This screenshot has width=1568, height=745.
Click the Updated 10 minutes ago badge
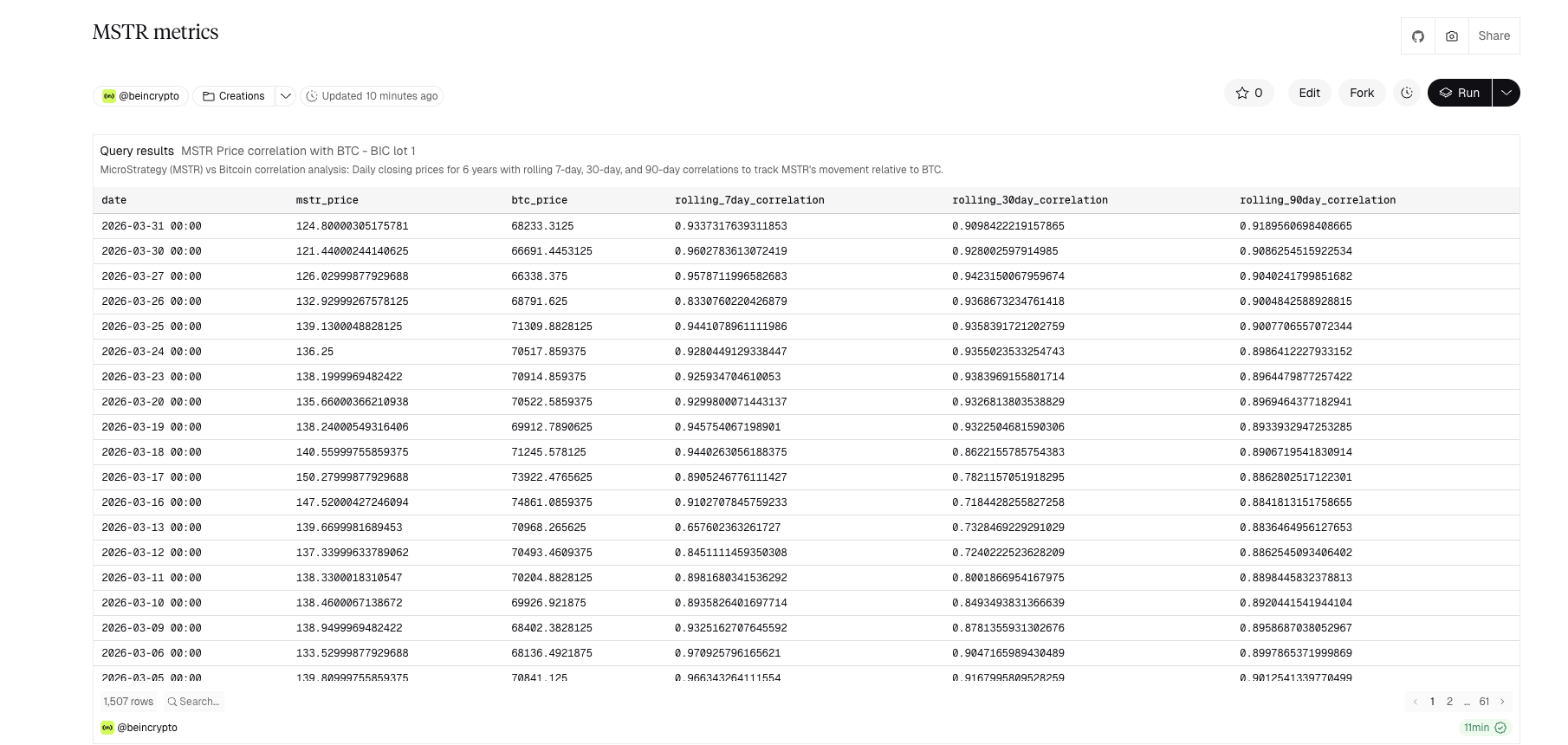[x=372, y=96]
